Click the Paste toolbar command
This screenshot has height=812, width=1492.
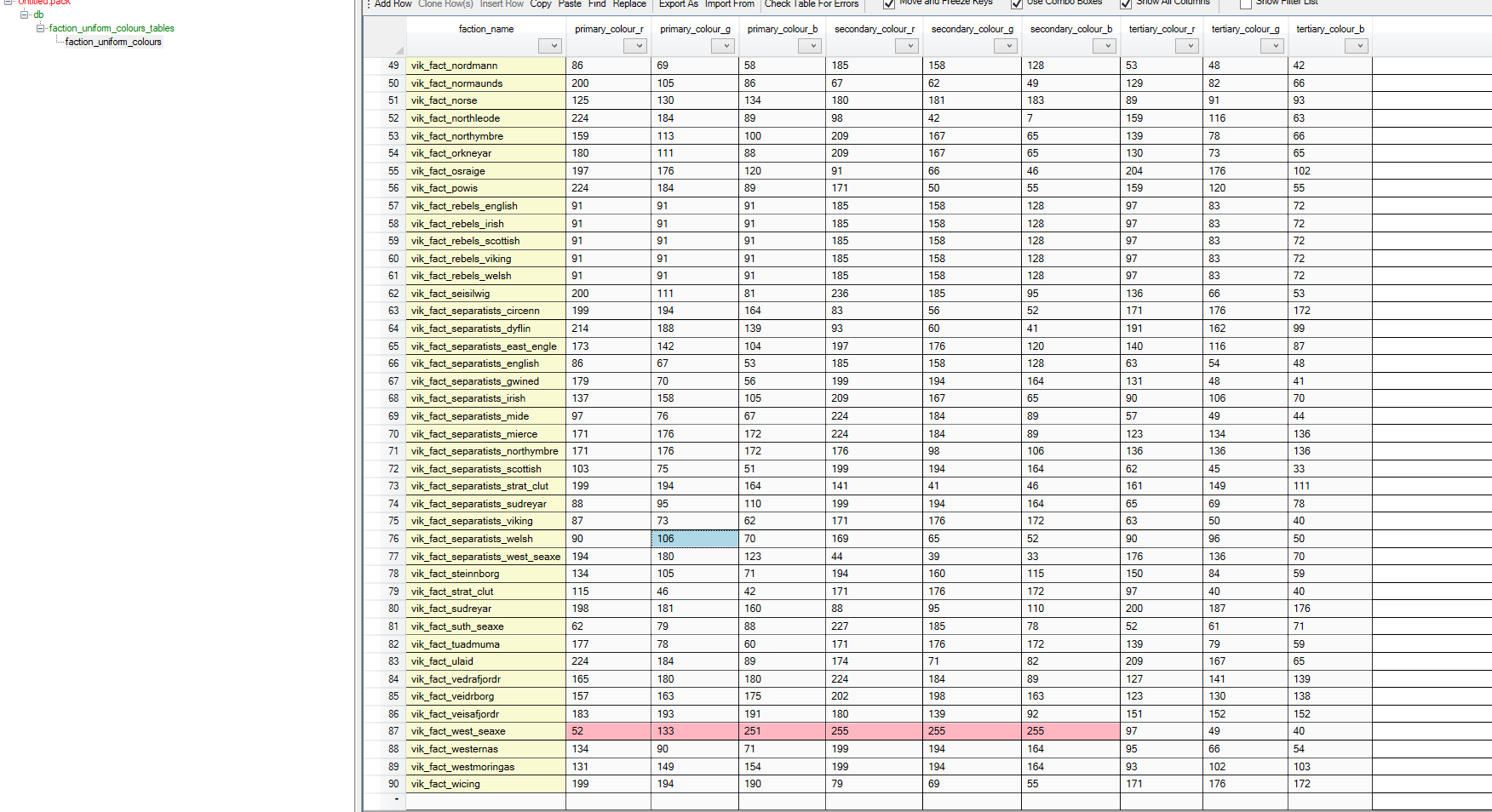[x=570, y=3]
